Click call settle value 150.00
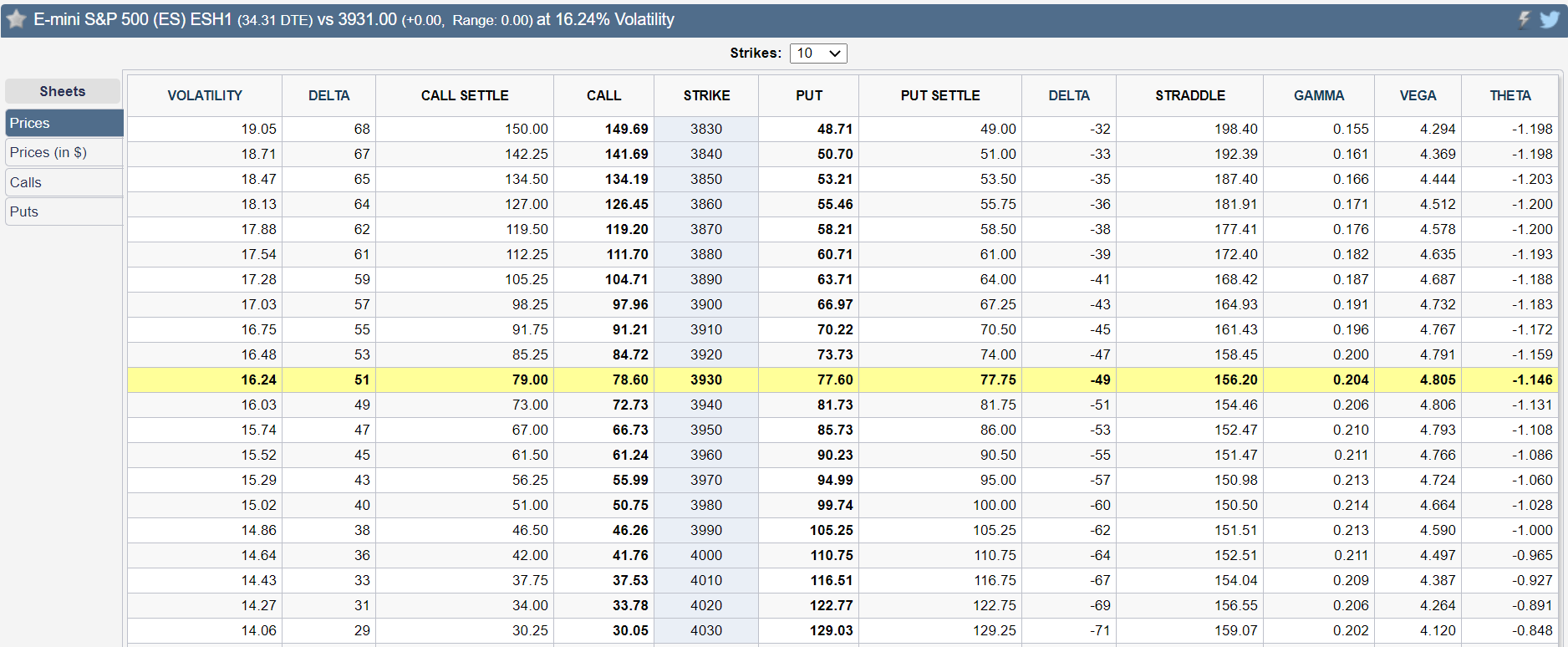The height and width of the screenshot is (647, 1568). (x=527, y=129)
